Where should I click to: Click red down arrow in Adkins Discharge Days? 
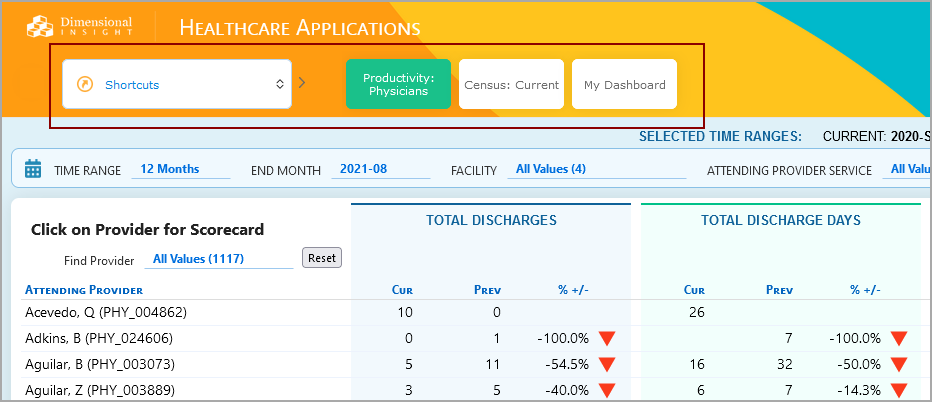click(x=898, y=338)
